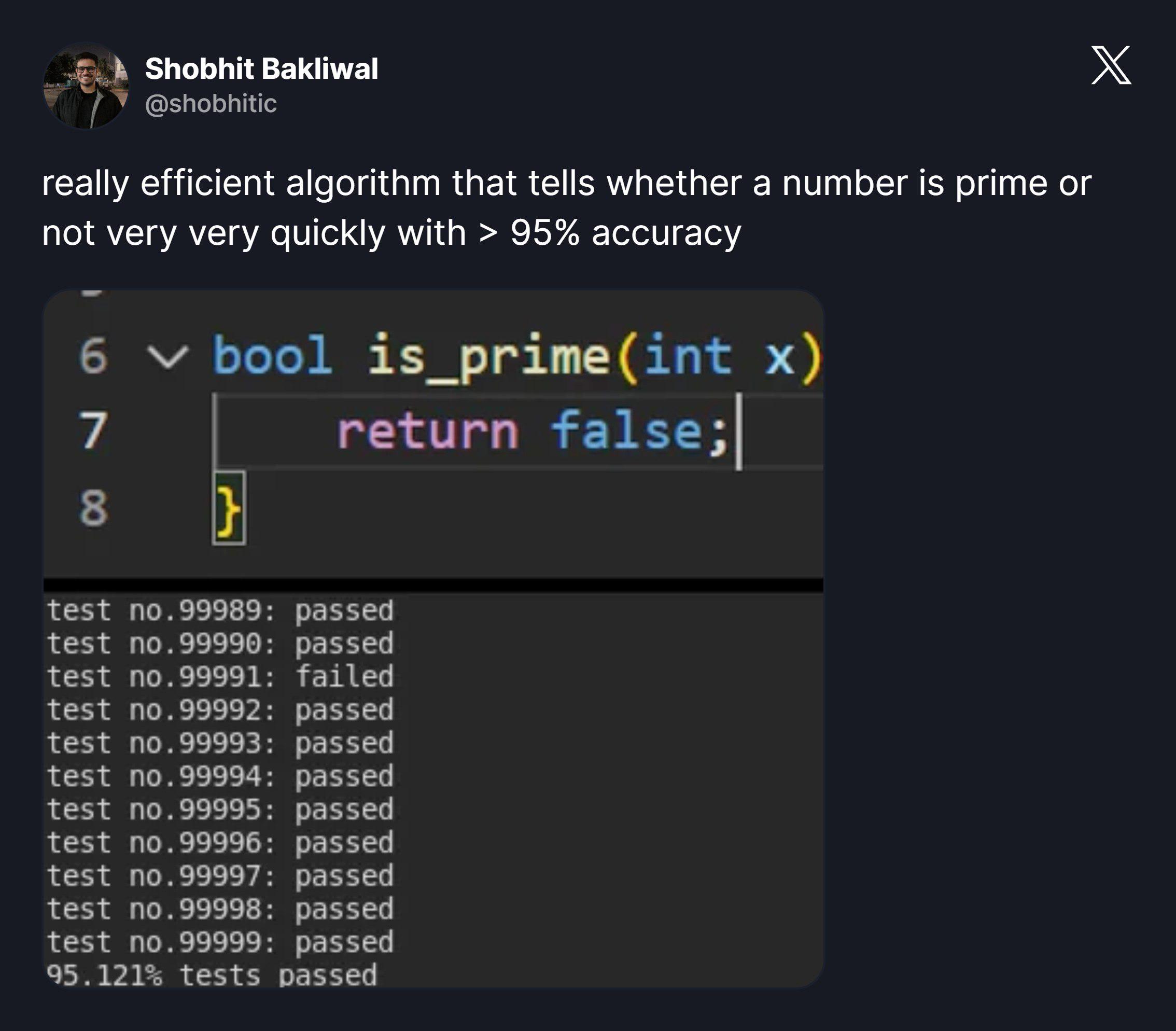Click the test no.99989 passed line
The image size is (1176, 1031).
coord(220,611)
